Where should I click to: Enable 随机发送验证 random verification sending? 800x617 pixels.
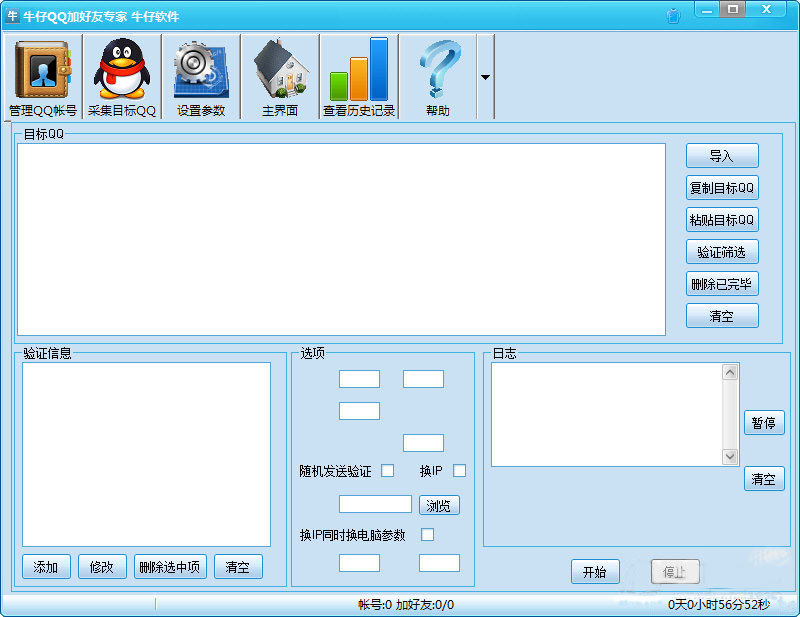pyautogui.click(x=388, y=470)
